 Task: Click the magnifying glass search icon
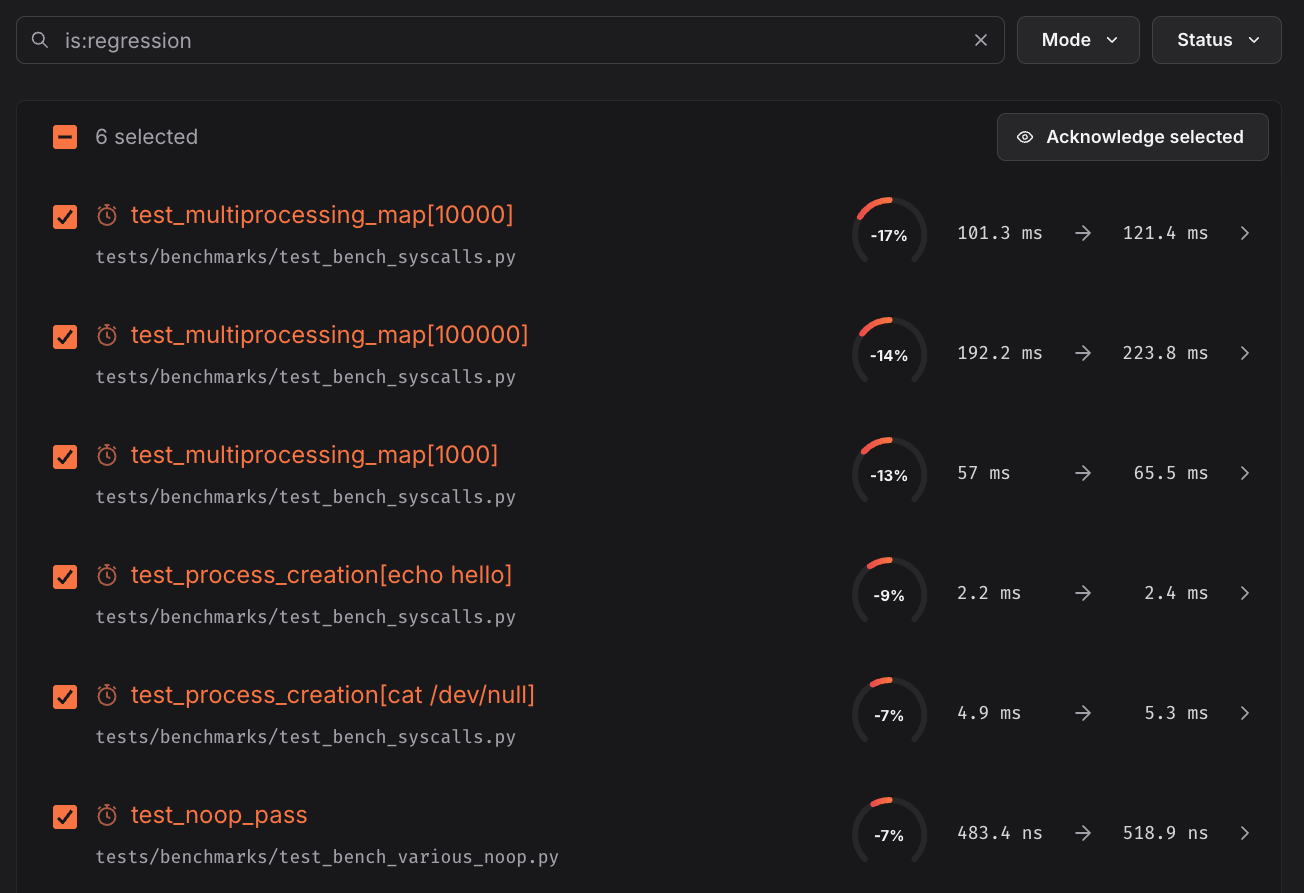pos(39,39)
